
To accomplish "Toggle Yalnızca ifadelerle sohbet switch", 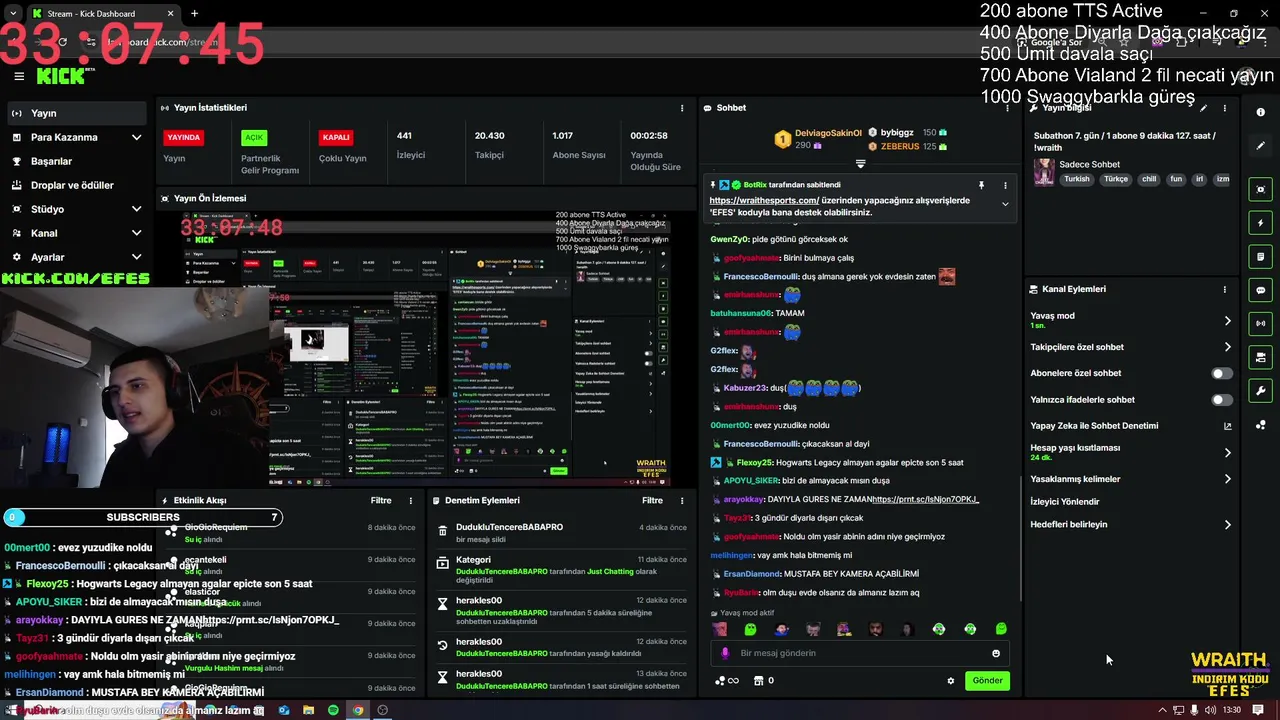I will click(x=1222, y=400).
